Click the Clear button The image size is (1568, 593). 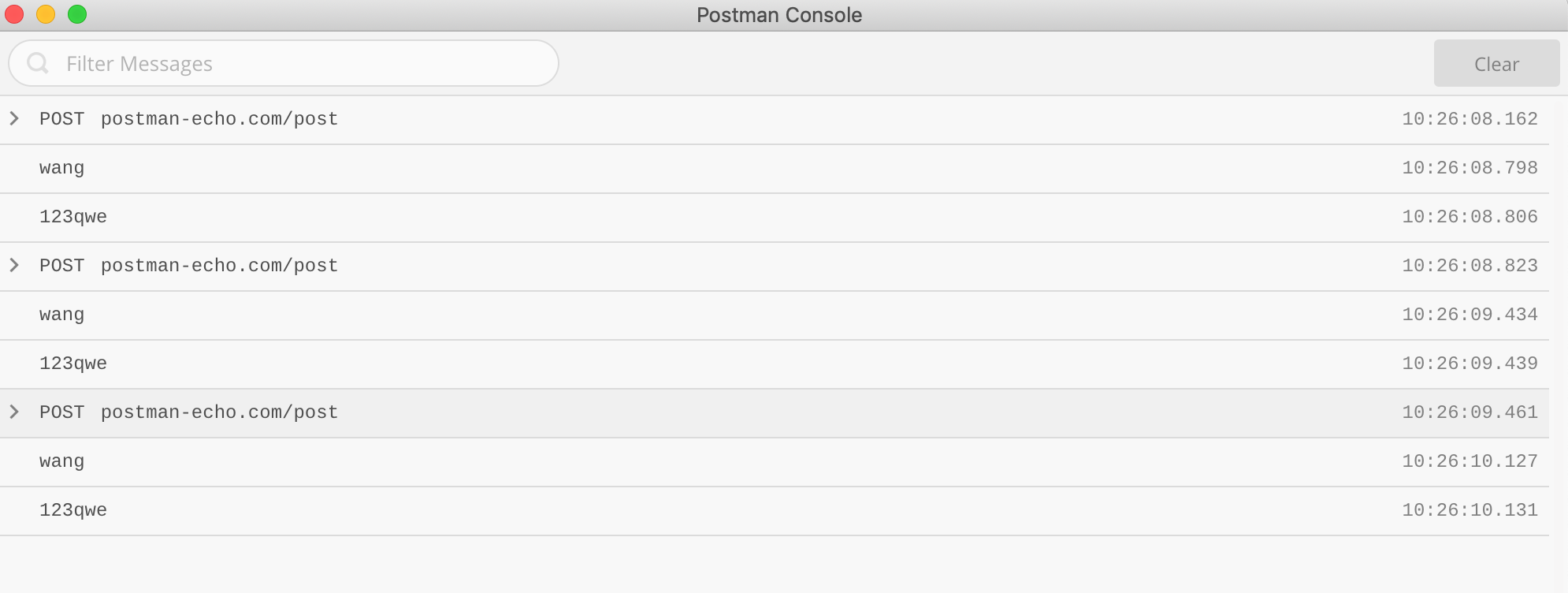[1496, 64]
